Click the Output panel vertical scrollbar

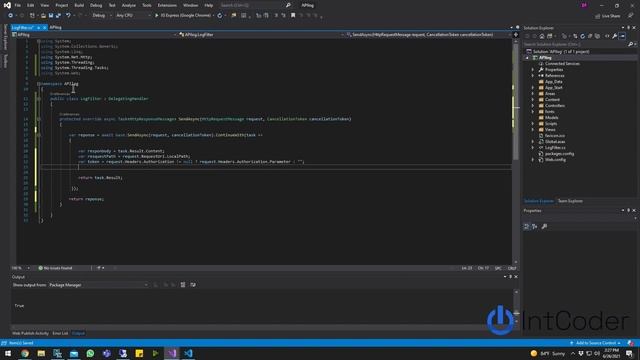[x=516, y=307]
